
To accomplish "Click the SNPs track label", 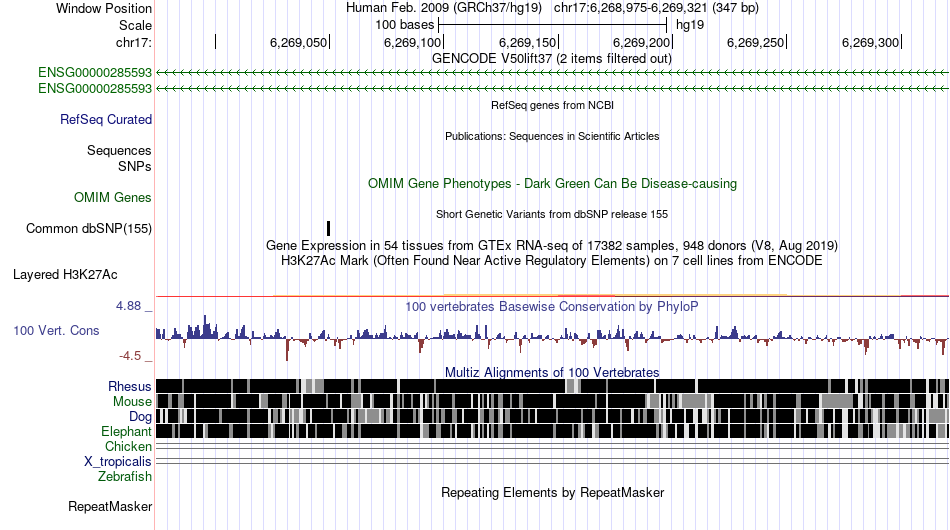I will click(x=135, y=166).
